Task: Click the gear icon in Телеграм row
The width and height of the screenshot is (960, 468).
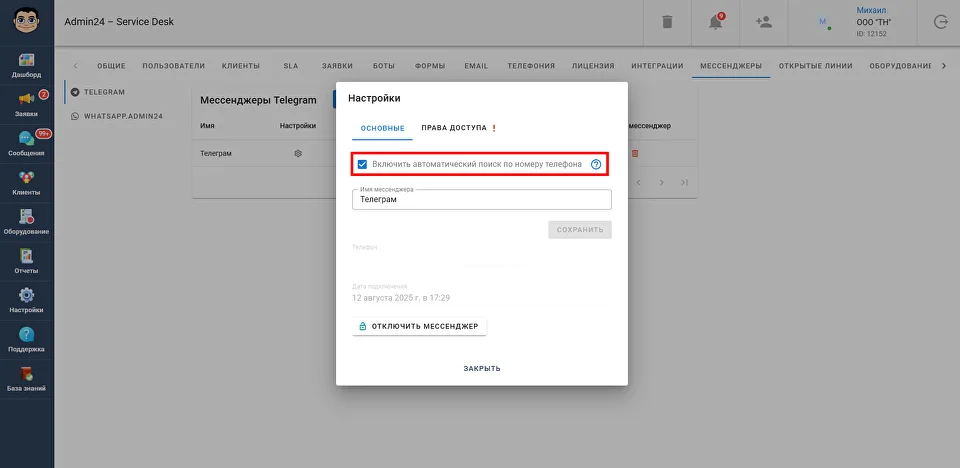Action: coord(298,153)
